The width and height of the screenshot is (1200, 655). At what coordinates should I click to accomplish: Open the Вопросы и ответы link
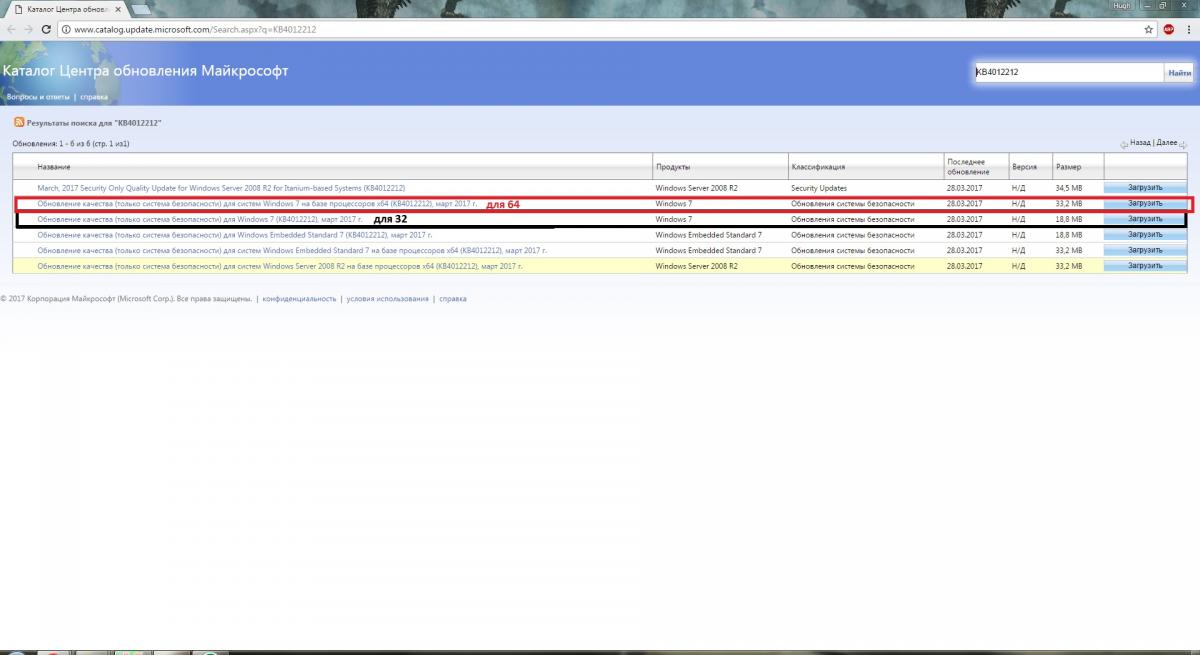[x=38, y=97]
